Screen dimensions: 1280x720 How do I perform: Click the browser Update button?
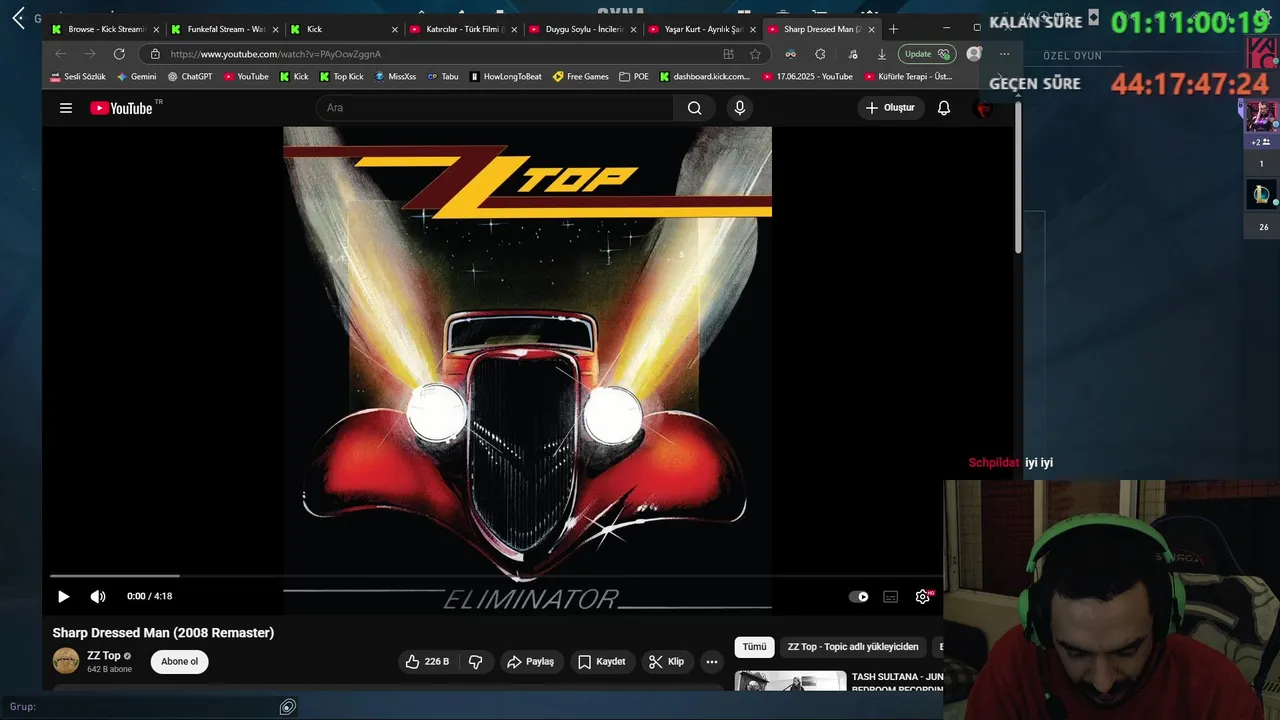pyautogui.click(x=926, y=54)
